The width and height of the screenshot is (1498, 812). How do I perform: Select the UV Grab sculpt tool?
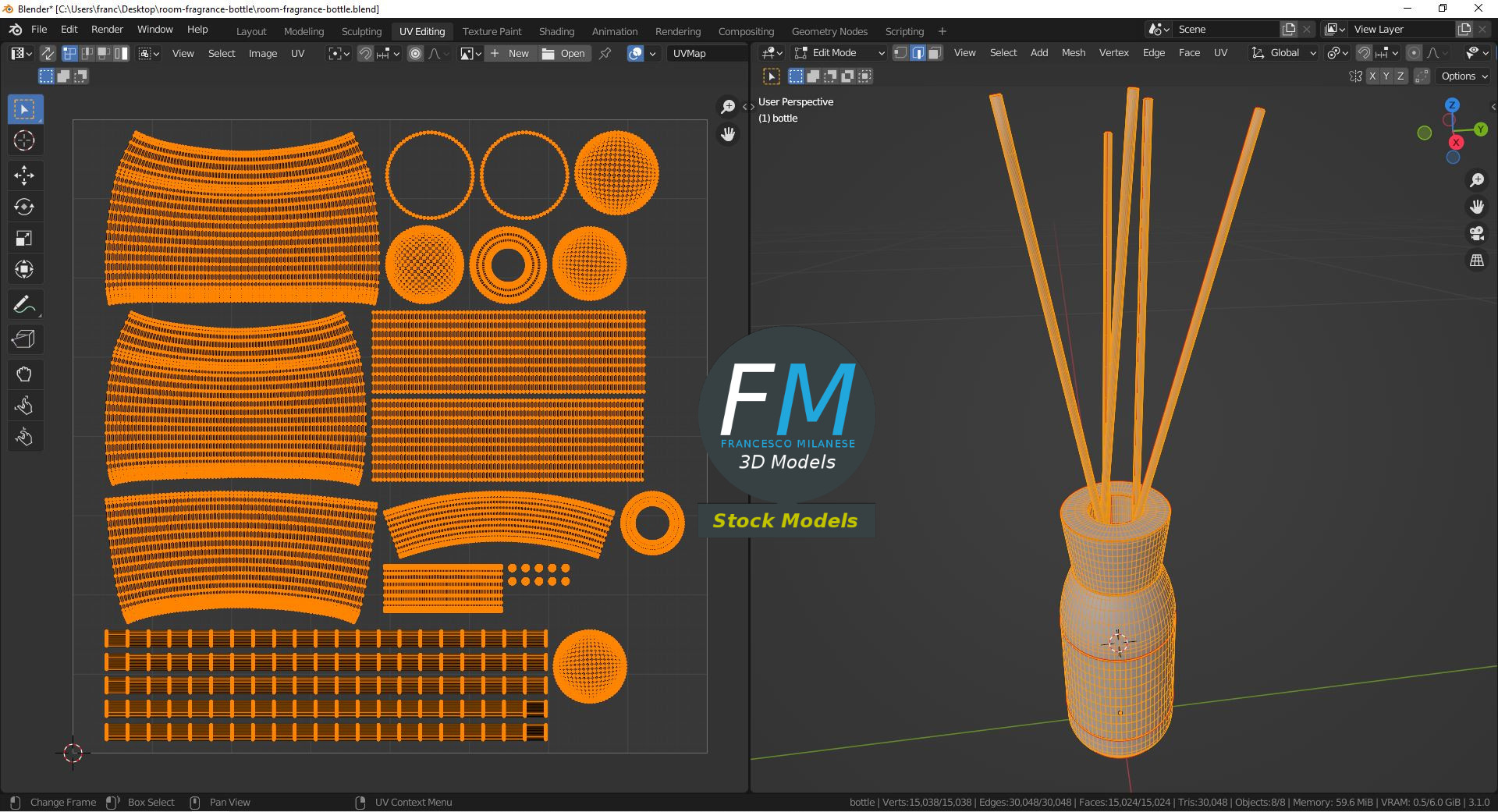coord(24,374)
